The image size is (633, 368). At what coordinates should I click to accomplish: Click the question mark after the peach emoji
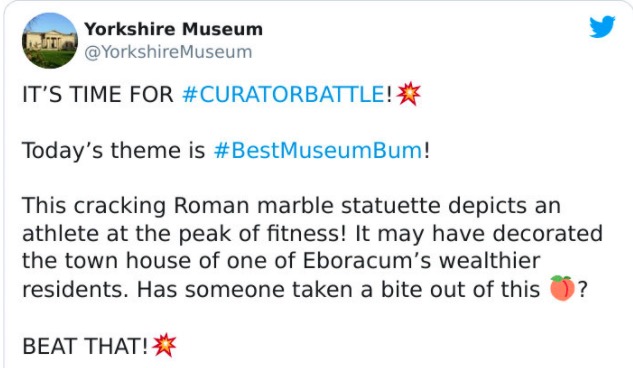pyautogui.click(x=583, y=289)
